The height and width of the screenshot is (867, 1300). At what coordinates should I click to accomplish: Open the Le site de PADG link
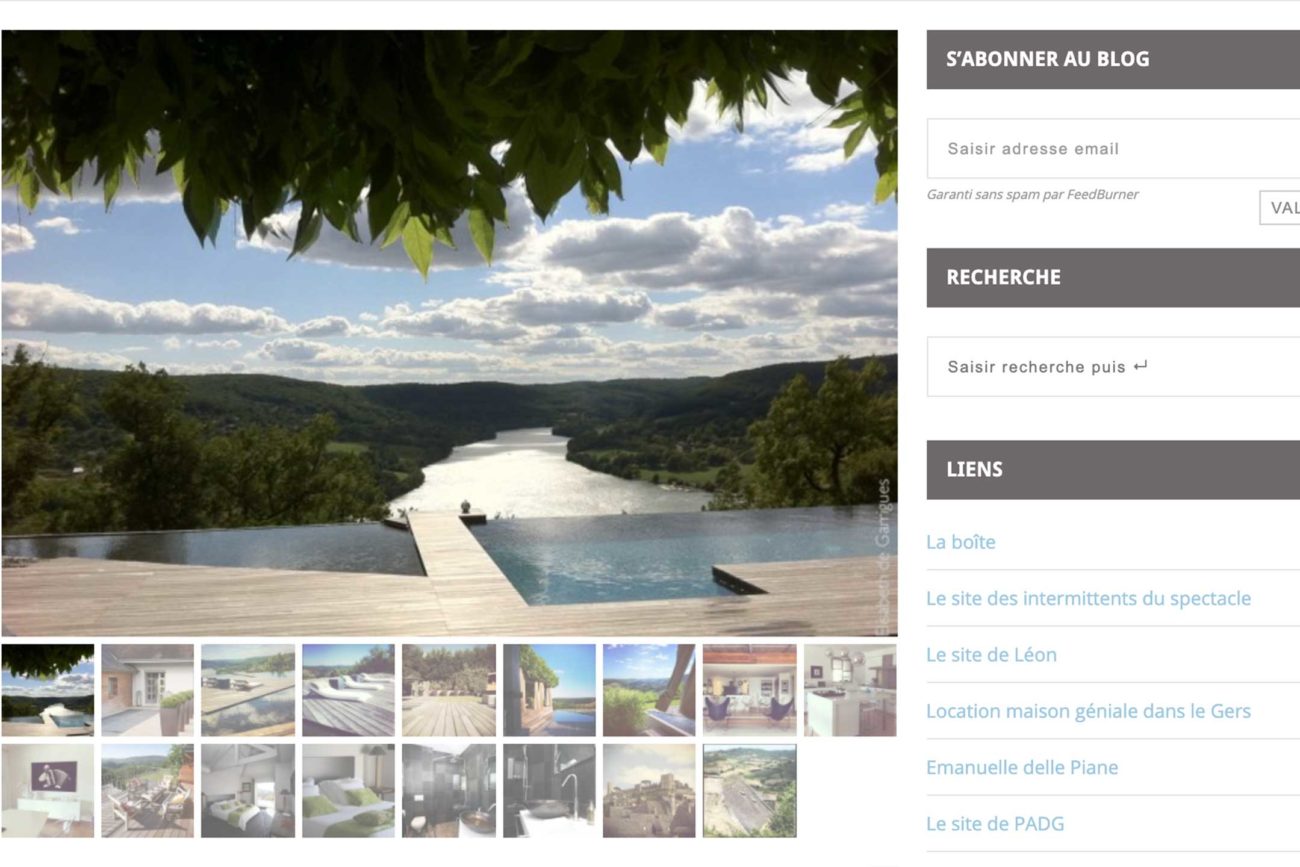(x=995, y=824)
